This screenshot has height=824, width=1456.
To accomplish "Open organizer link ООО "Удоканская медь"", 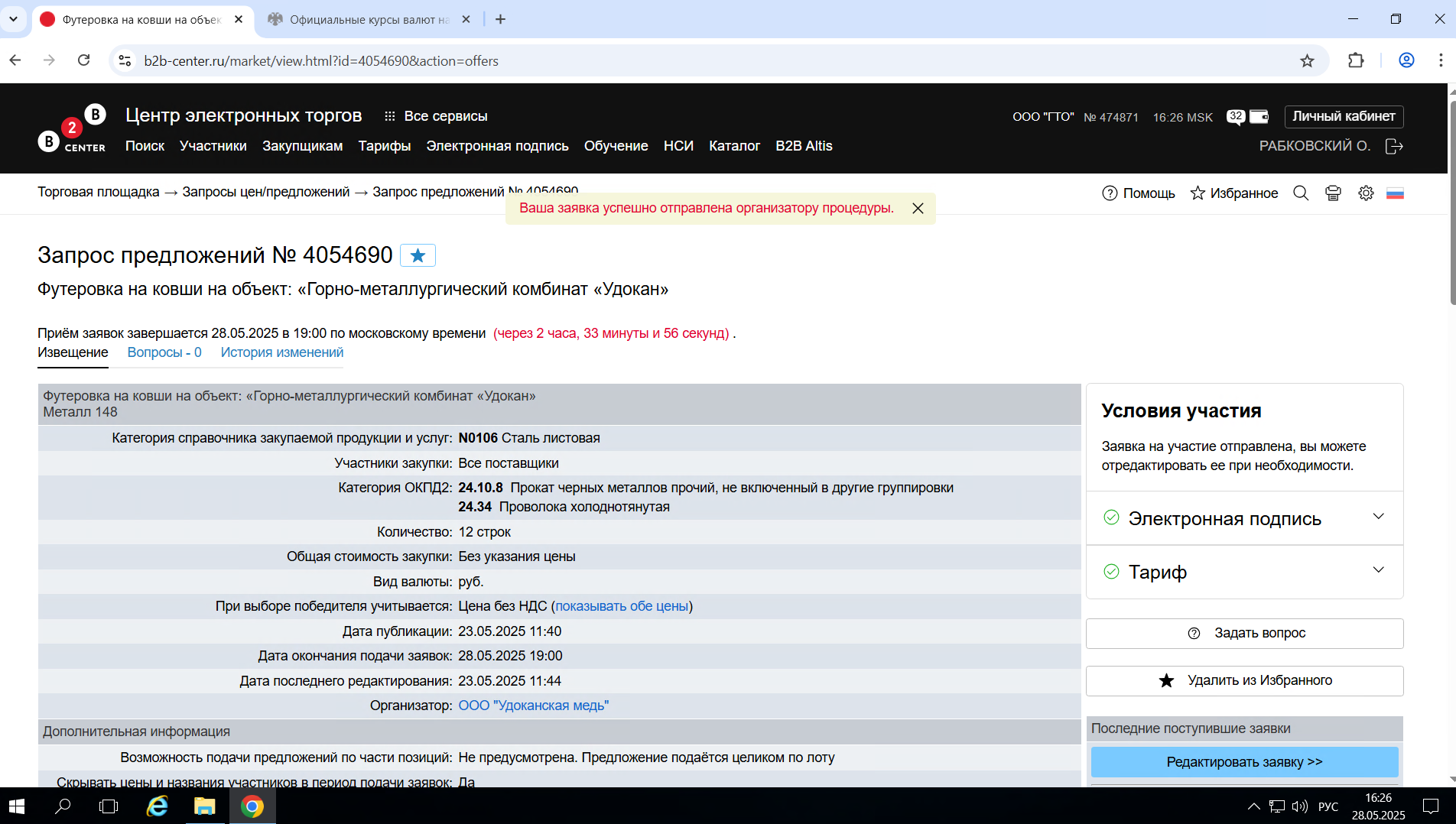I will tap(533, 706).
